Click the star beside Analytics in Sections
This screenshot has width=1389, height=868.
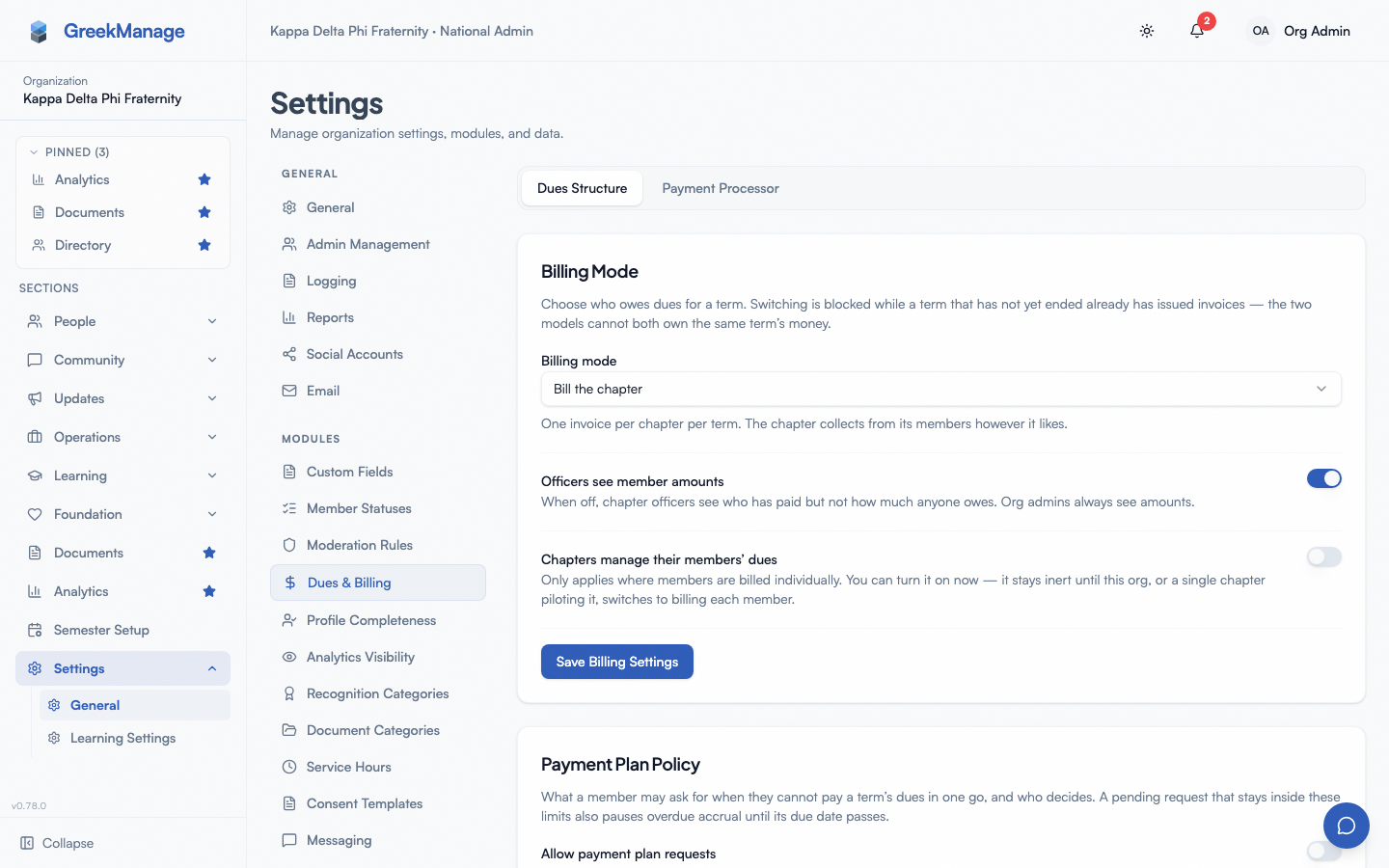tap(209, 591)
